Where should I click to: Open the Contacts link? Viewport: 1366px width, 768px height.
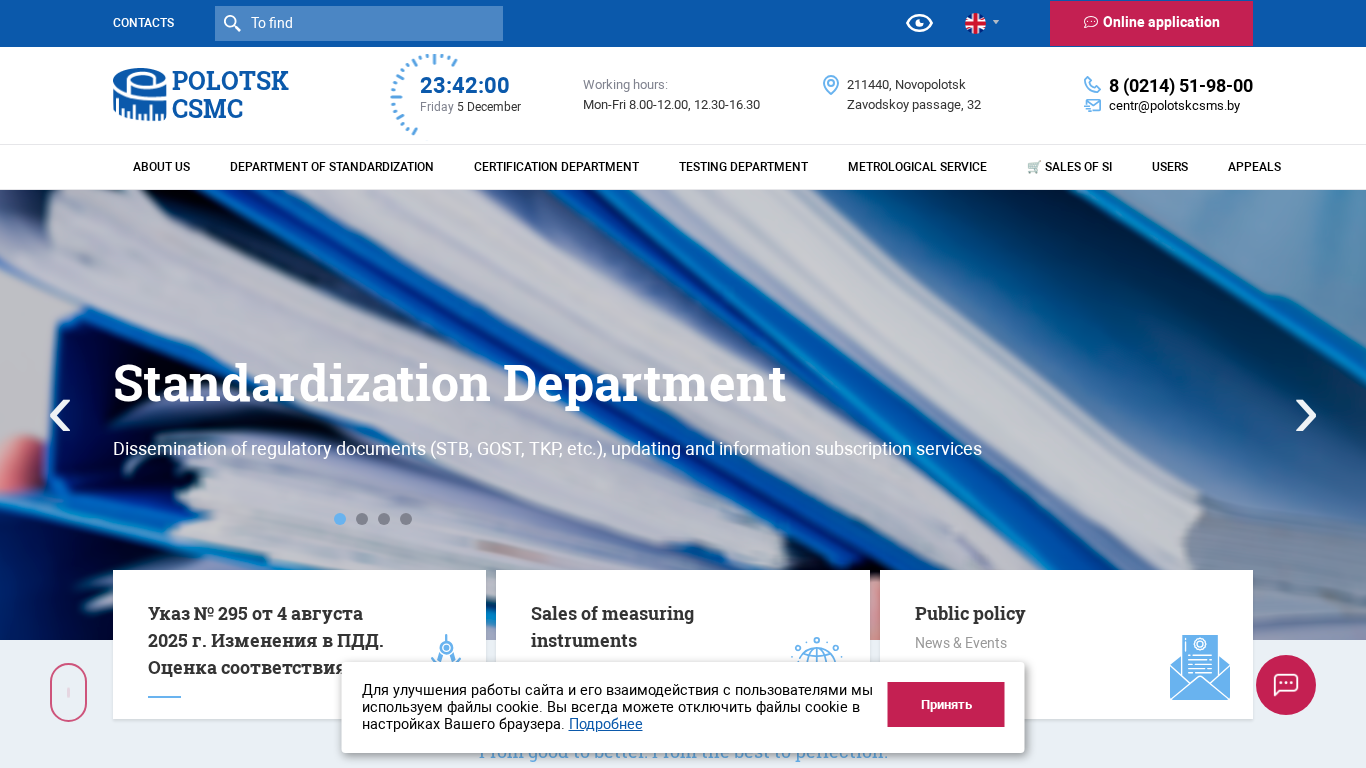click(143, 23)
